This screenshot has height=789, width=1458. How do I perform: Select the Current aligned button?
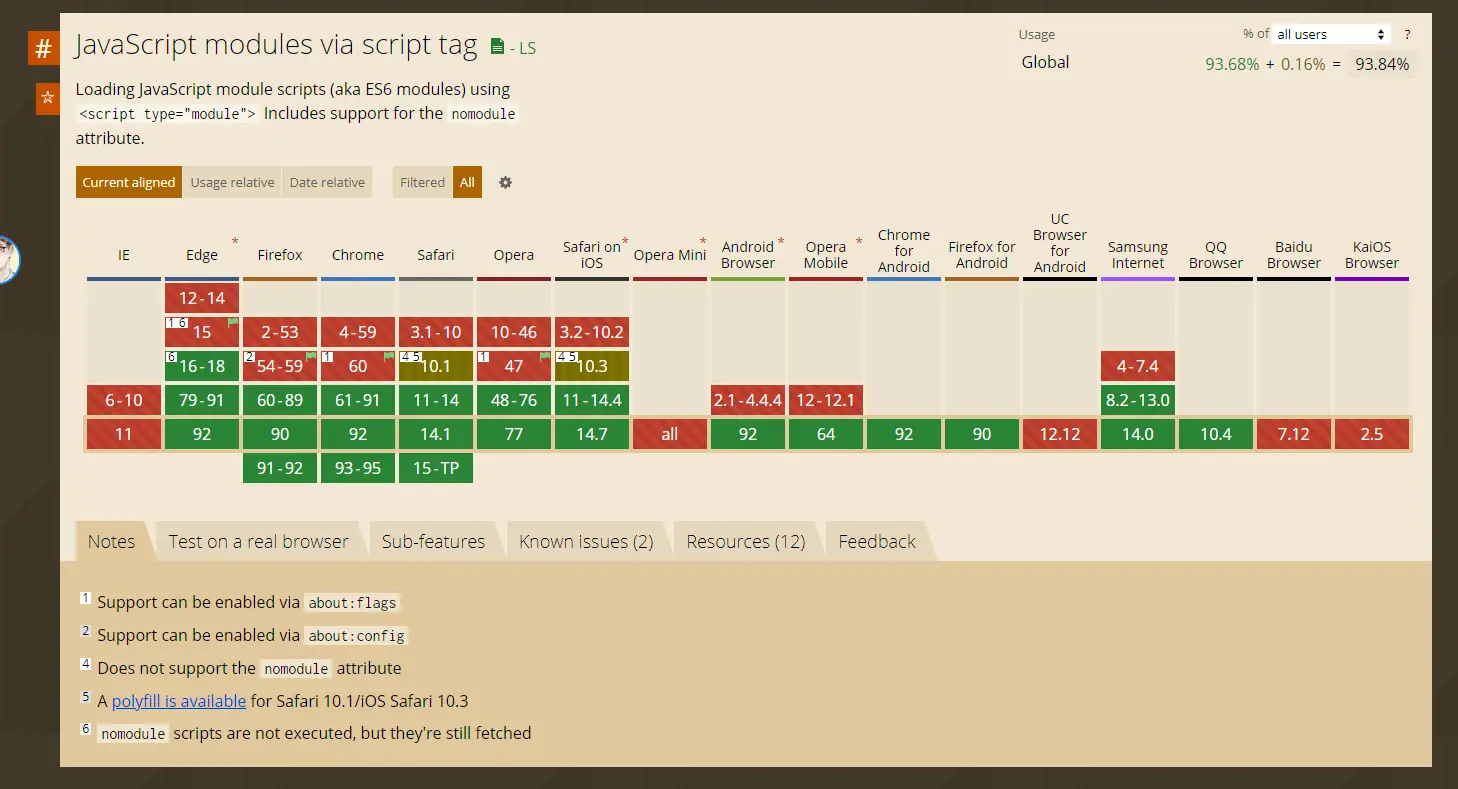129,182
